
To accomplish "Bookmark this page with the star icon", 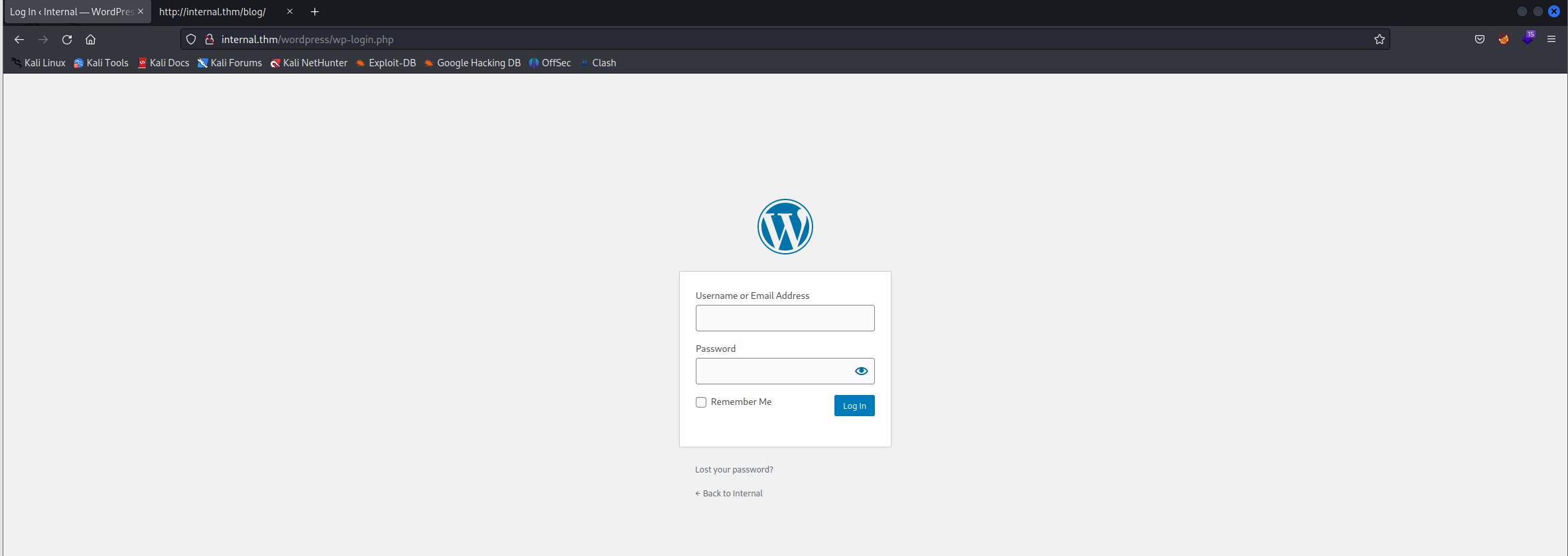I will (1380, 40).
